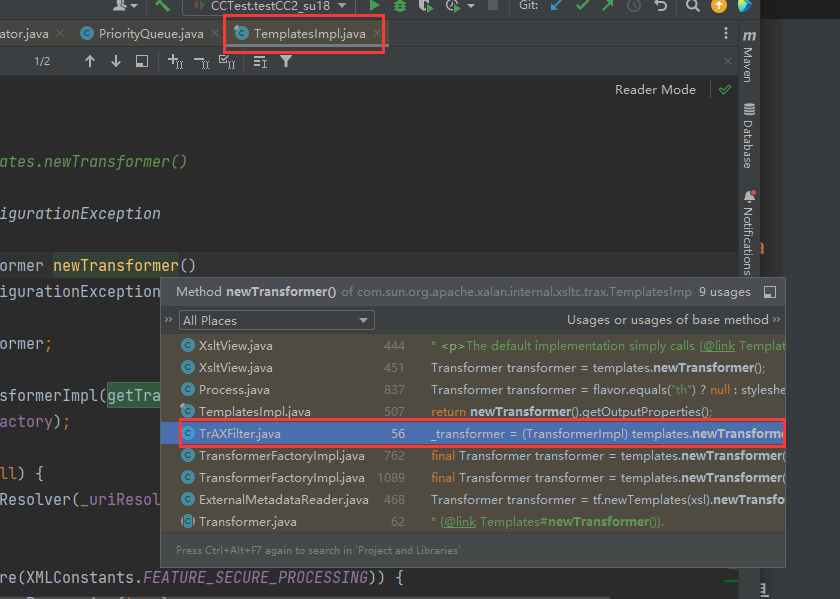The height and width of the screenshot is (599, 840).
Task: Click the Git Rollback undo icon
Action: coord(661,6)
